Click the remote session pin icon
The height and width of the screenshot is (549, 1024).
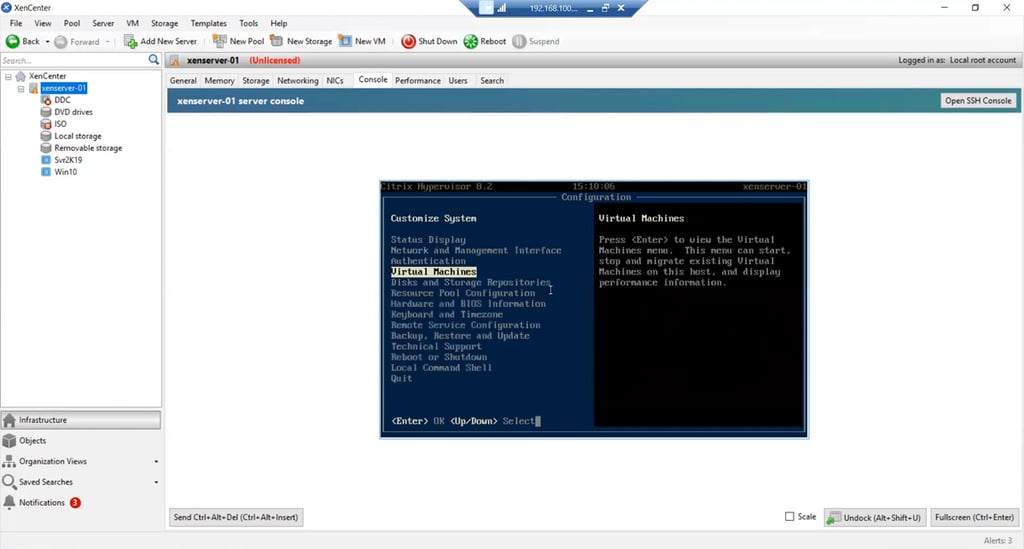[487, 8]
